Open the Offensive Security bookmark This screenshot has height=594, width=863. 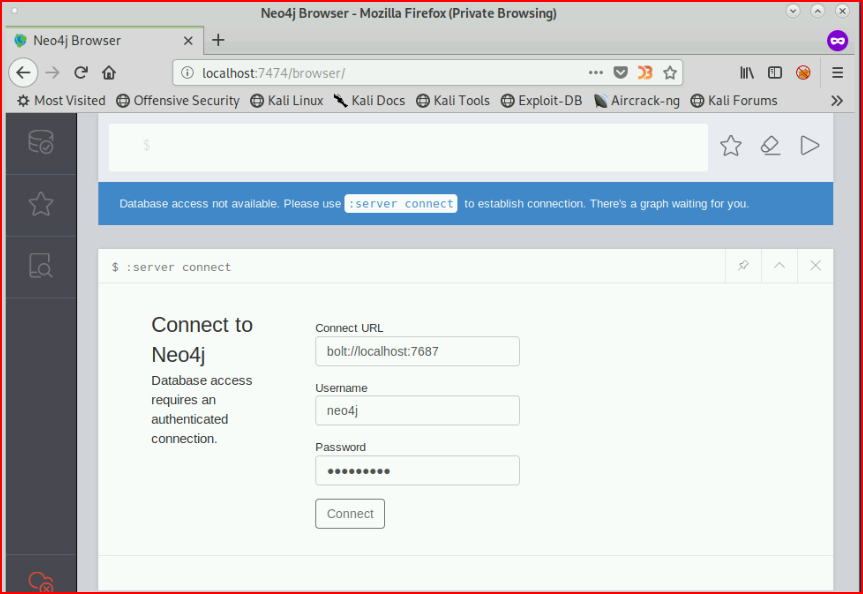[178, 101]
